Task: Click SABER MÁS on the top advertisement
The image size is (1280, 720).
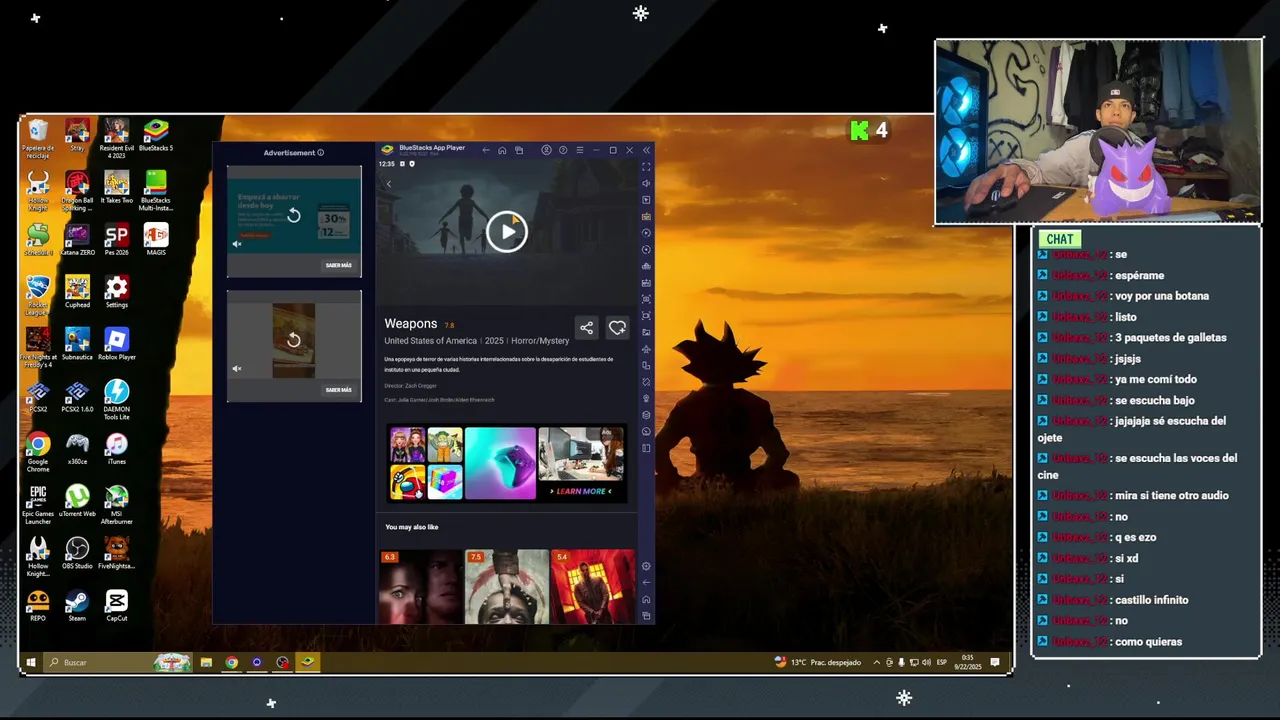Action: 338,266
